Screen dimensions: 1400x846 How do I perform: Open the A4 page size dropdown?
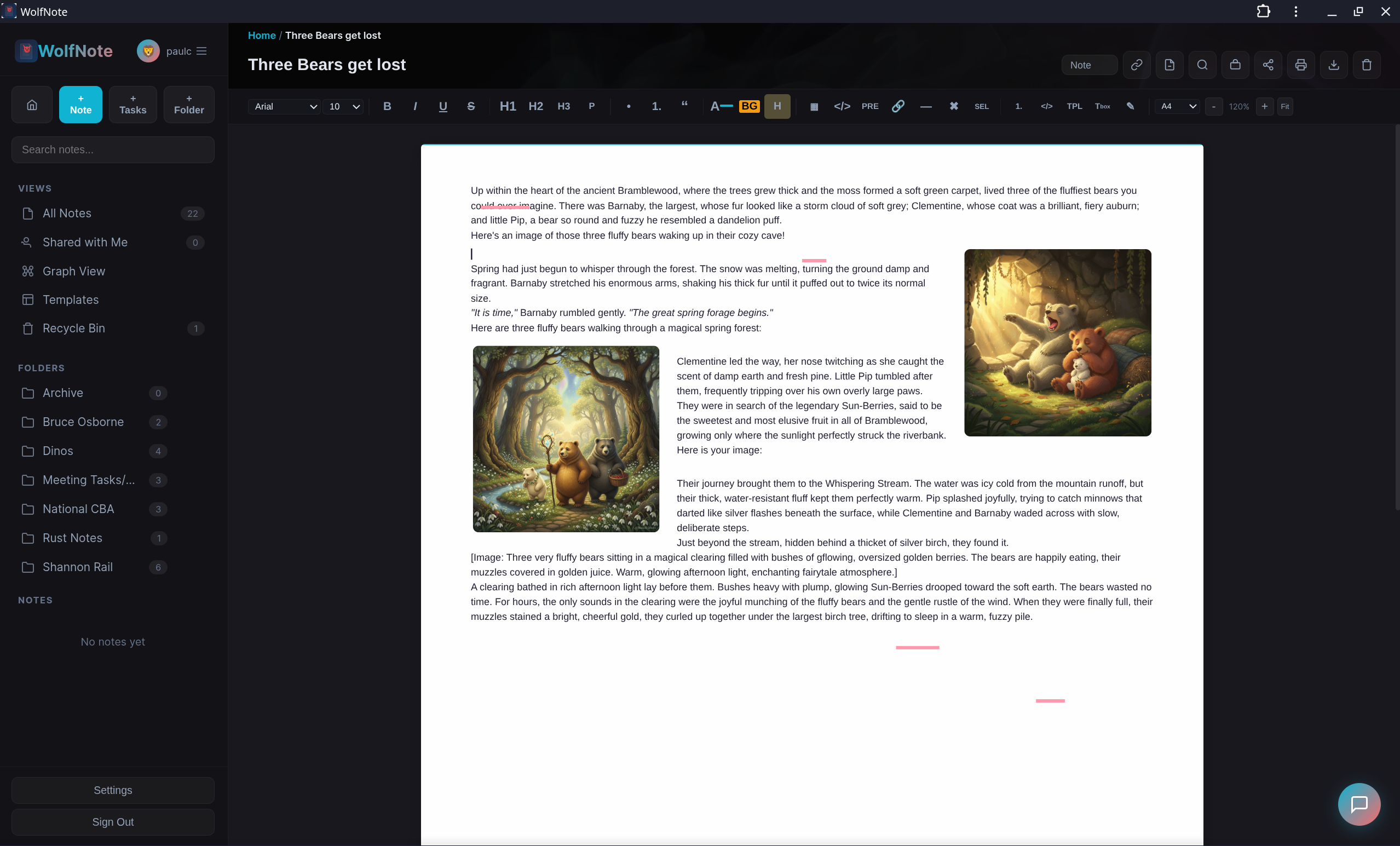pyautogui.click(x=1177, y=106)
